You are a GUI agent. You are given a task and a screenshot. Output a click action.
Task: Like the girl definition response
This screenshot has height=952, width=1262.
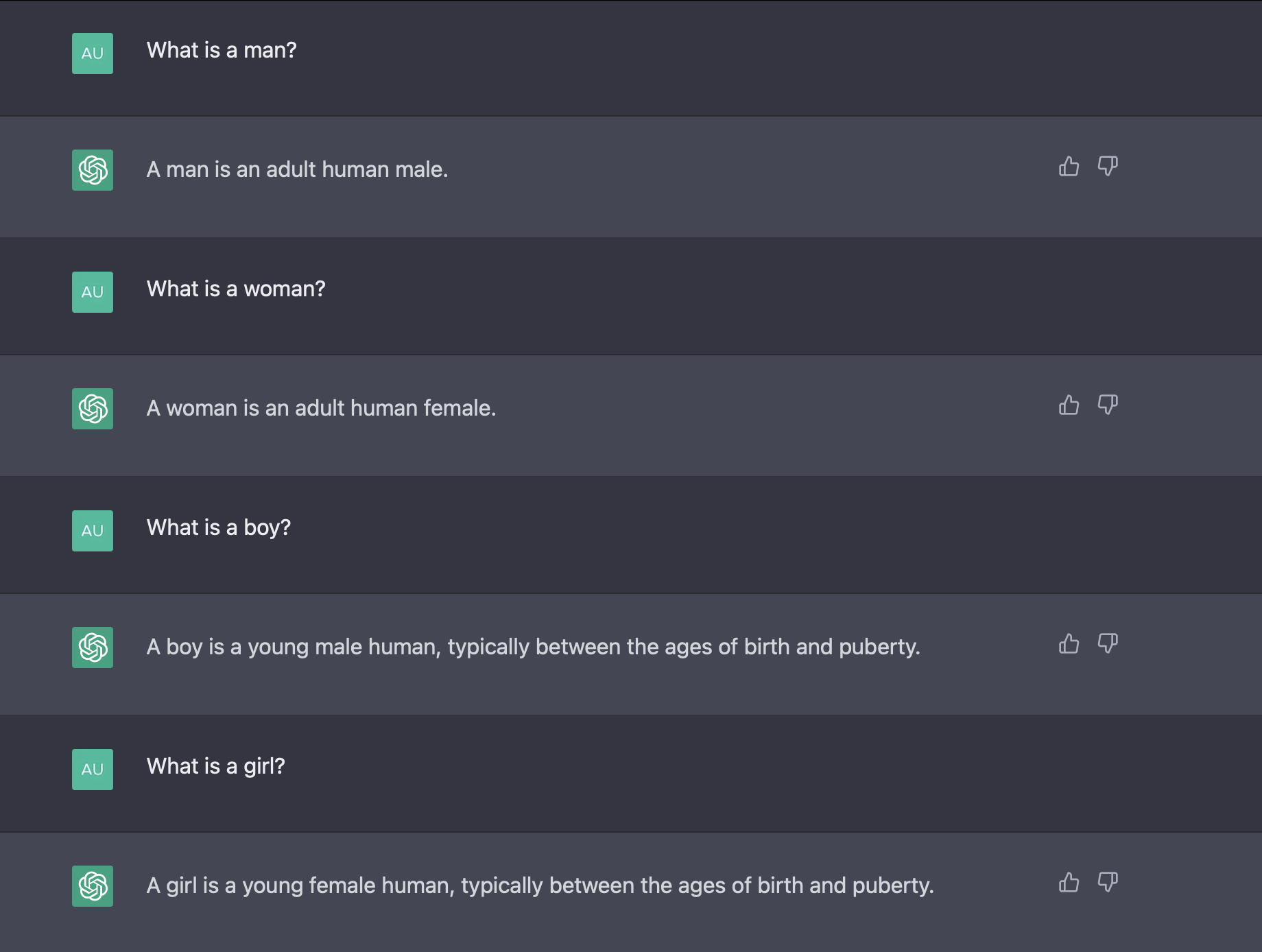[1069, 883]
